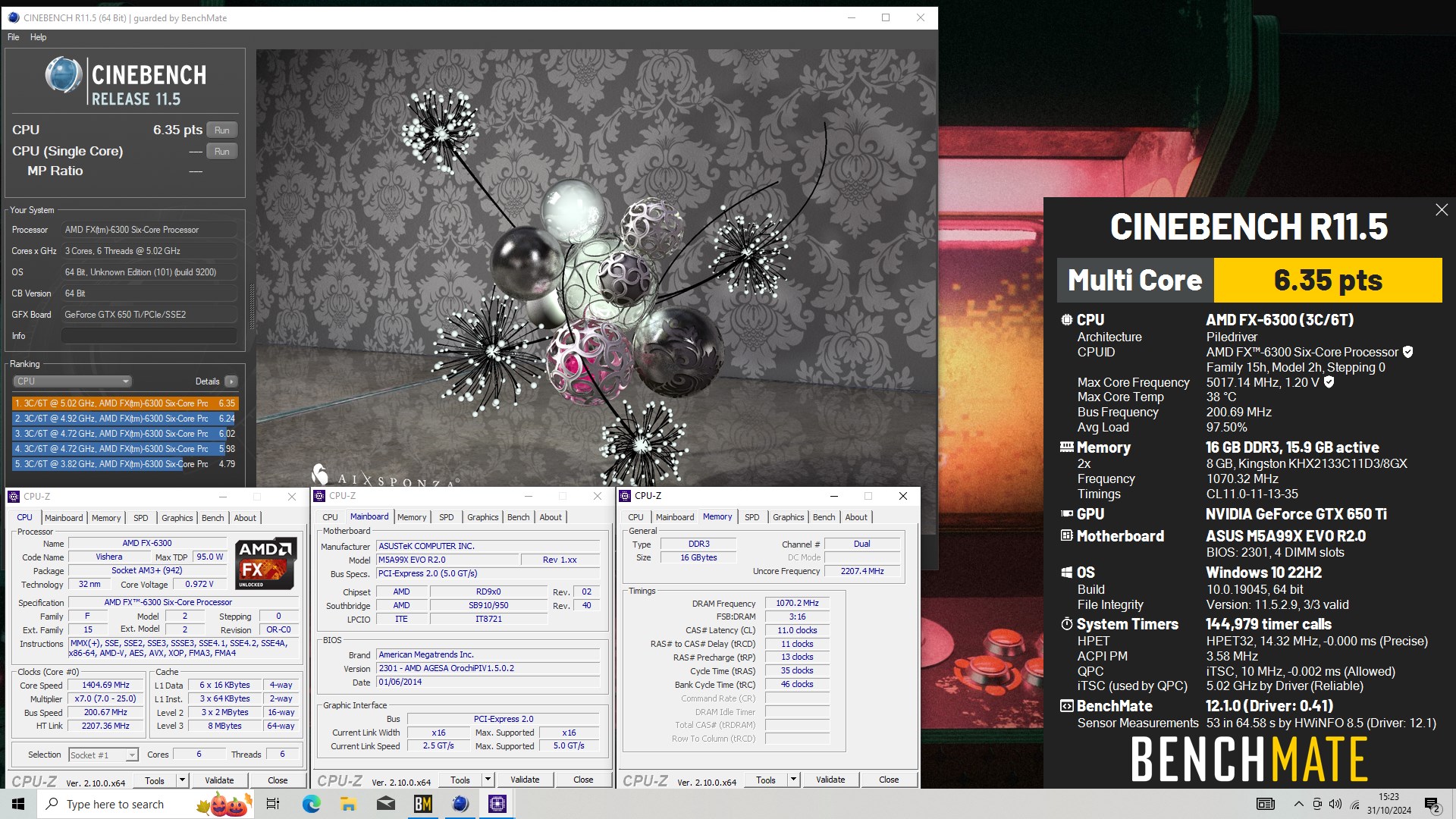This screenshot has height=819, width=1456.
Task: Switch to Mainboard tab in left CPU-Z
Action: click(64, 518)
